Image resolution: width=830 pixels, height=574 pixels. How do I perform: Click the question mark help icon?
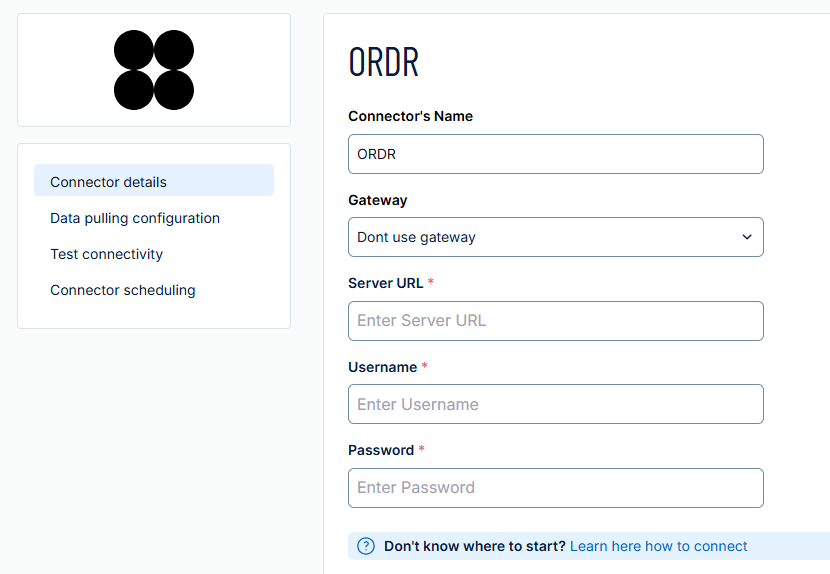click(366, 546)
